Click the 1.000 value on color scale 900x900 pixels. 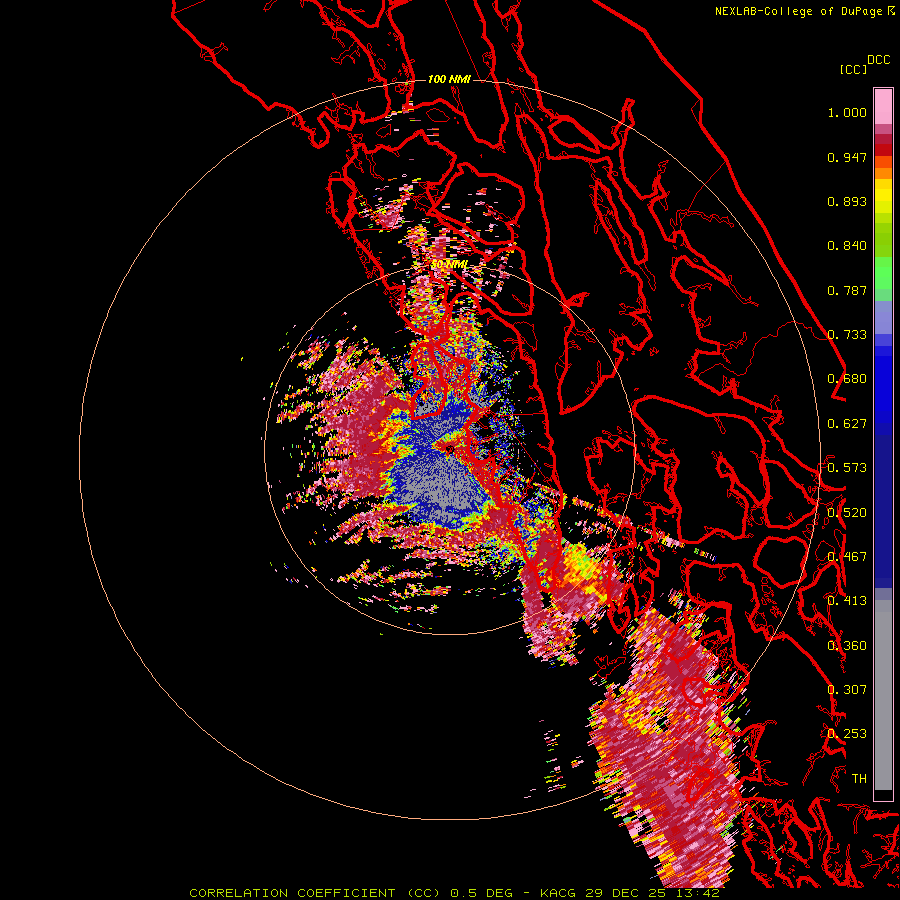click(847, 112)
